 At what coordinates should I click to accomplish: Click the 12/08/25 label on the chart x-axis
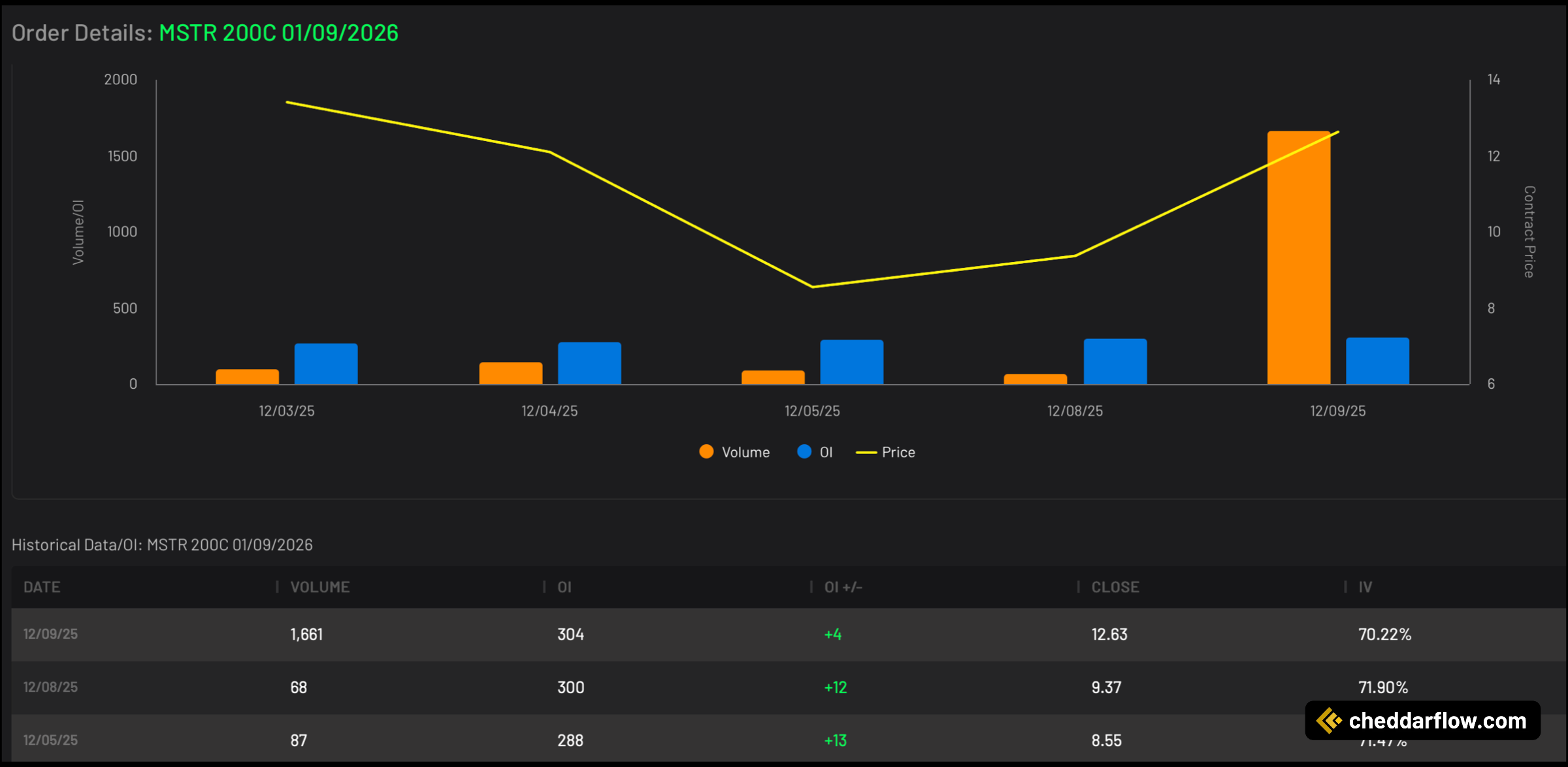pyautogui.click(x=1075, y=411)
